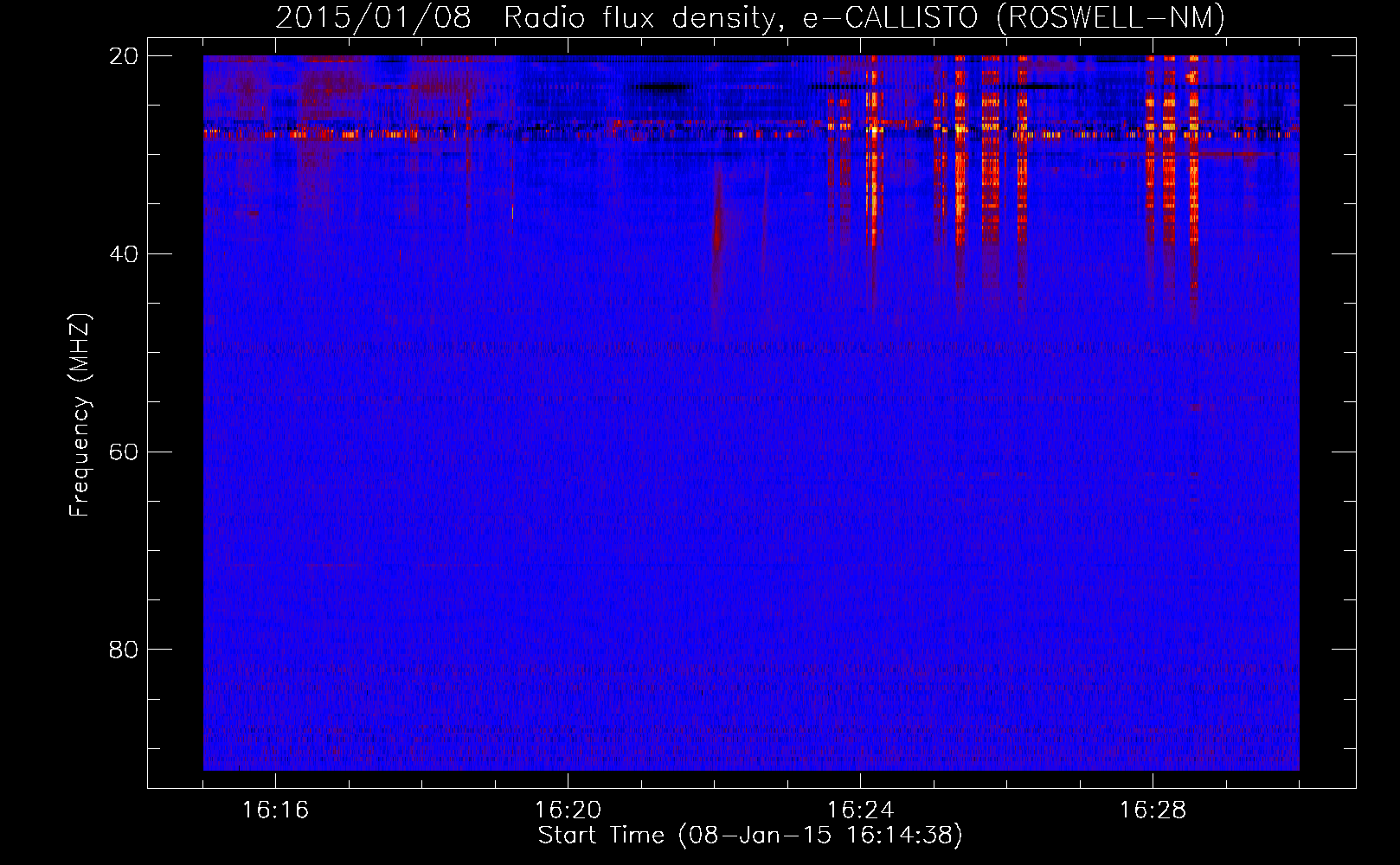Screen dimensions: 1400x865
Task: Click the 'ROSWELL-NM' station name in the title
Action: (1111, 17)
